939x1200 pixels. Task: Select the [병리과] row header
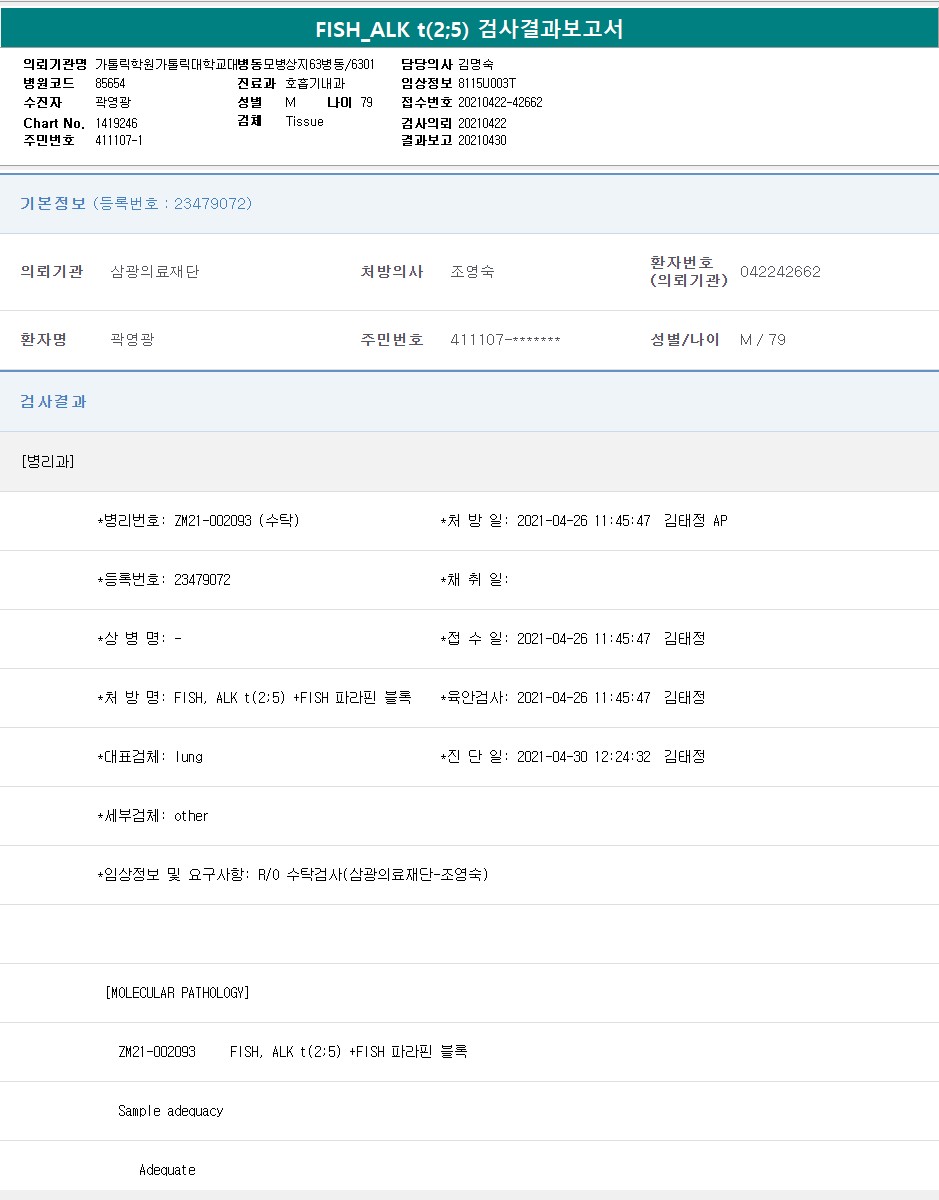pos(48,461)
